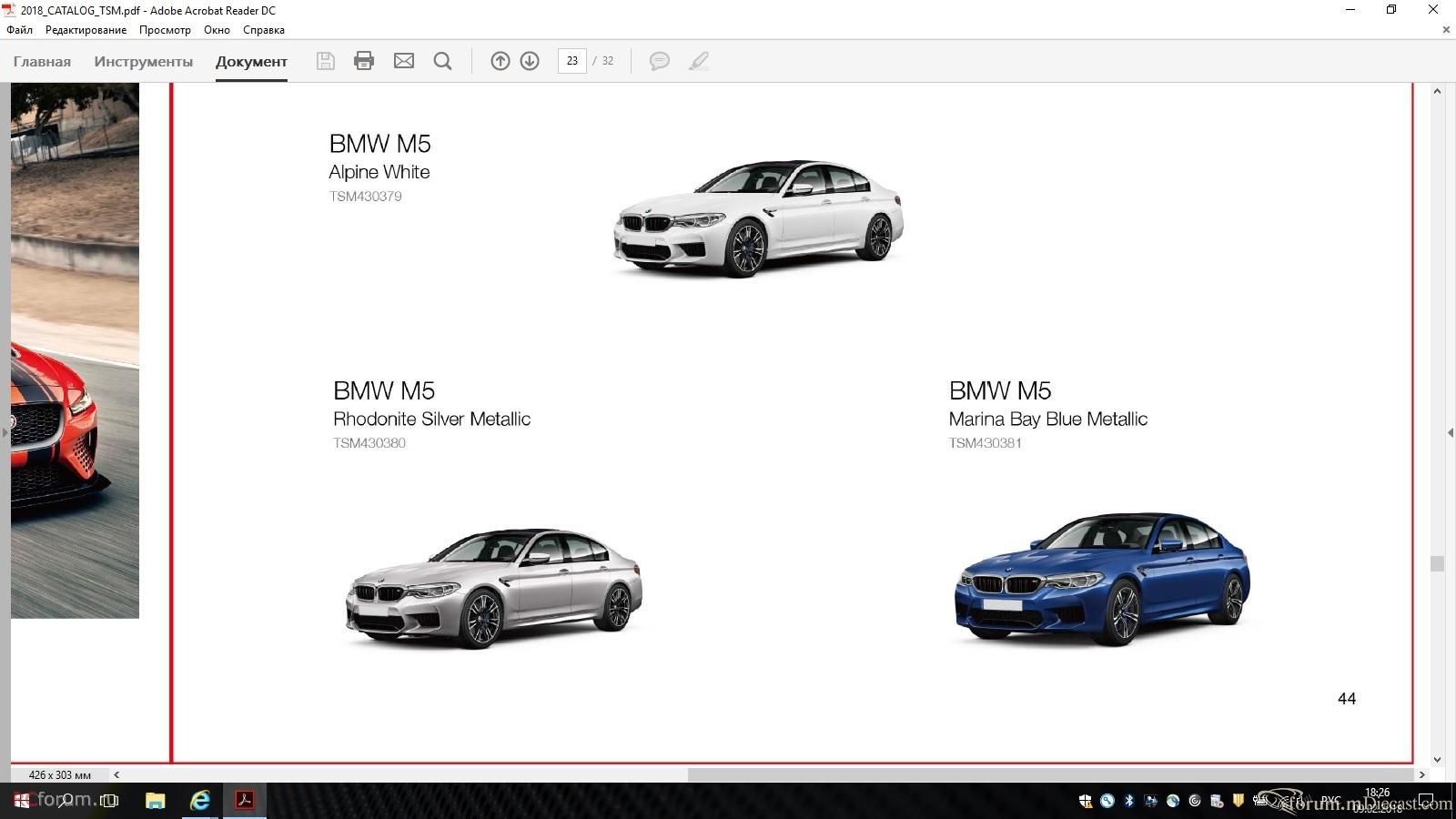Minimize the Acrobat Reader window
1456x819 pixels.
pyautogui.click(x=1350, y=10)
